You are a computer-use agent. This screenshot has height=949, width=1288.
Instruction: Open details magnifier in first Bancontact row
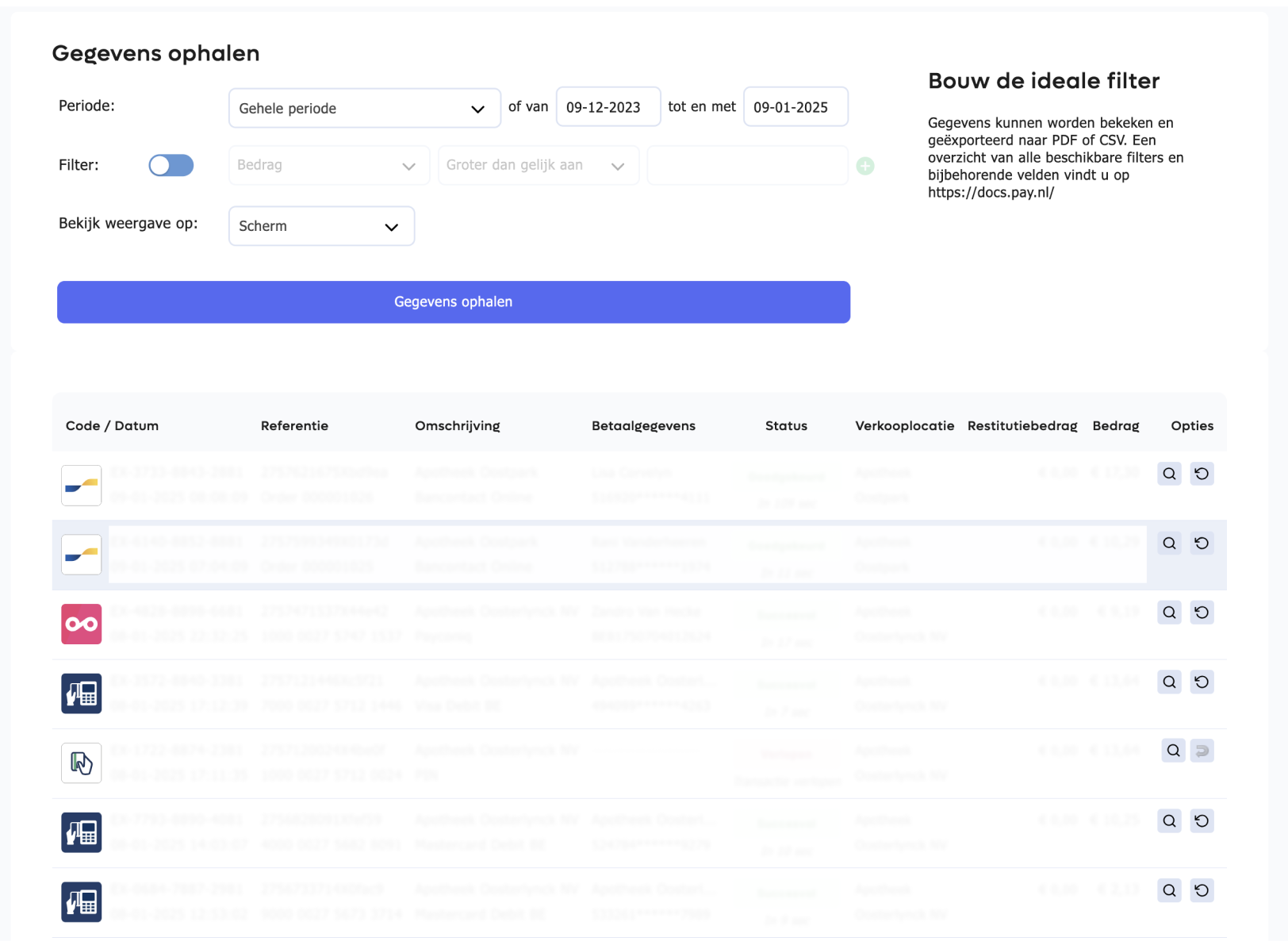tap(1169, 474)
